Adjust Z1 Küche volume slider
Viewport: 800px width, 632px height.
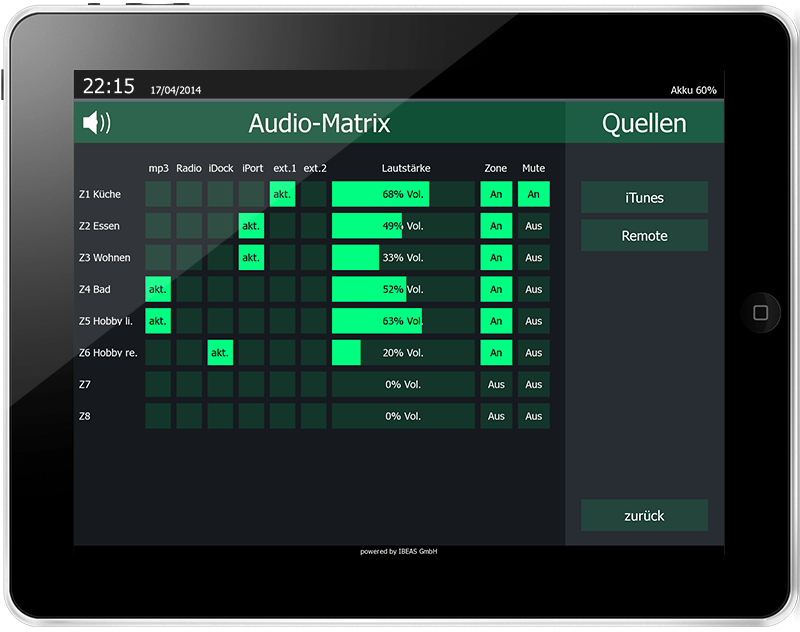[403, 194]
